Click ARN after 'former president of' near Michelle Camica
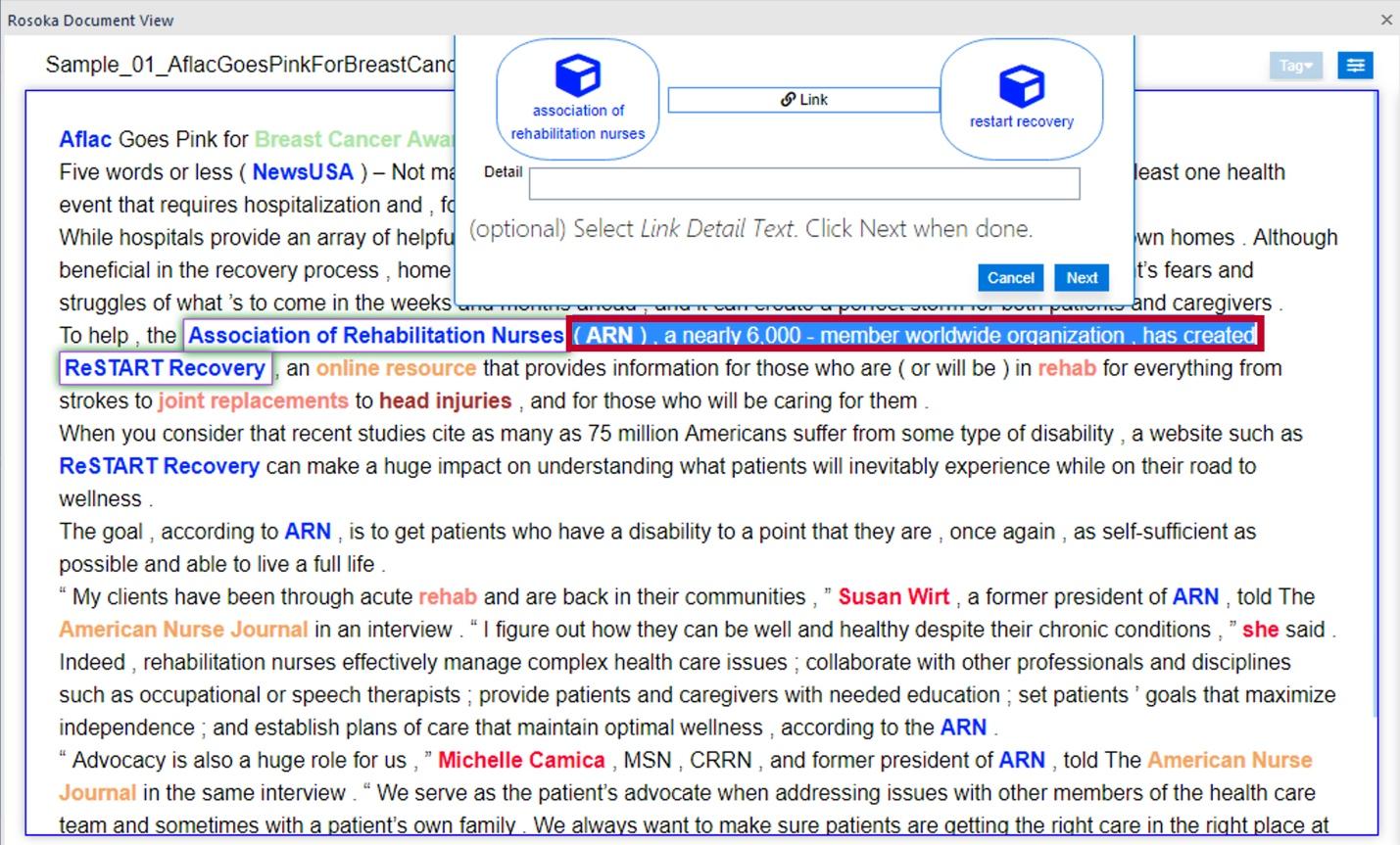Screen dimensions: 1400x845 coord(1022,761)
